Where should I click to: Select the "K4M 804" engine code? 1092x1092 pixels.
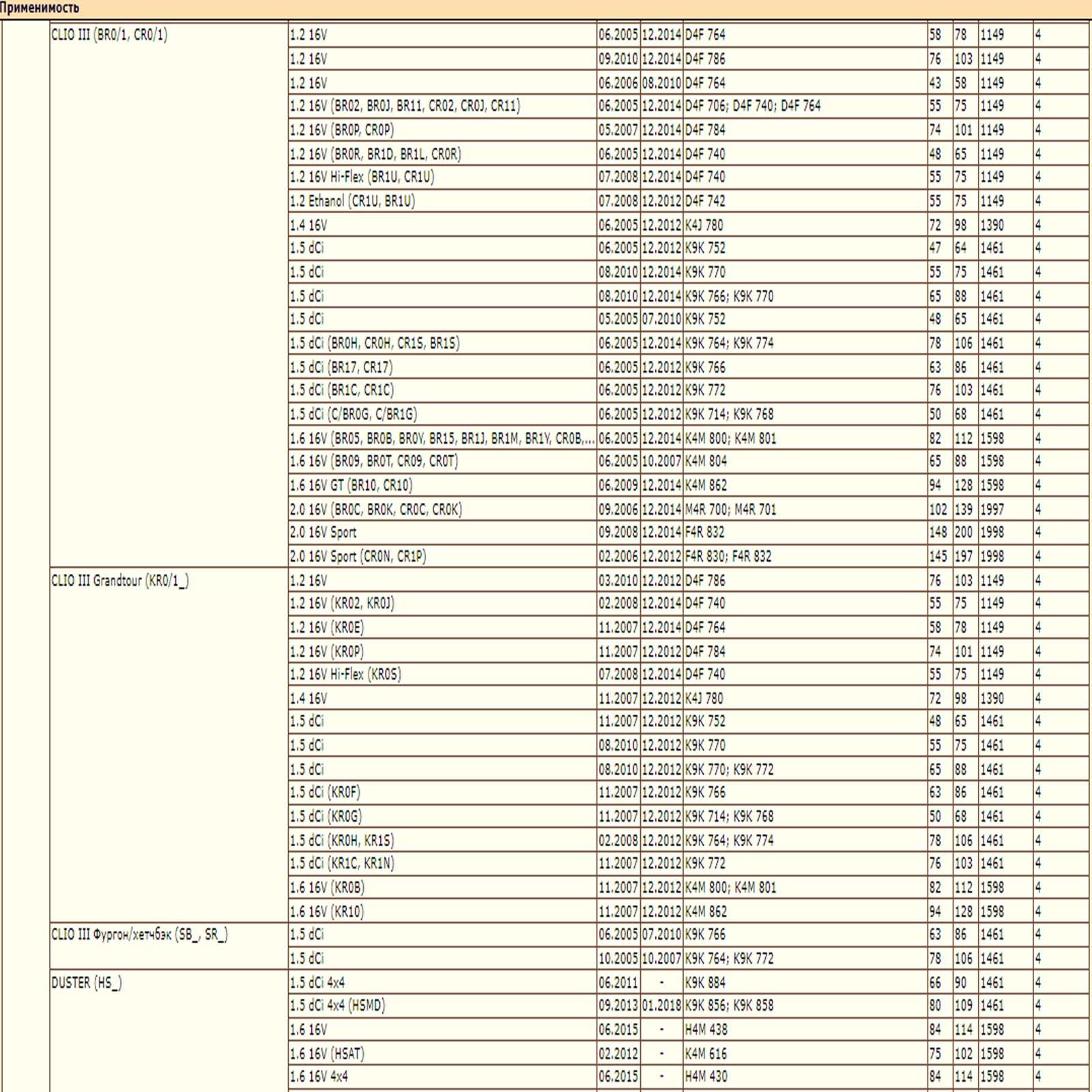tap(706, 461)
